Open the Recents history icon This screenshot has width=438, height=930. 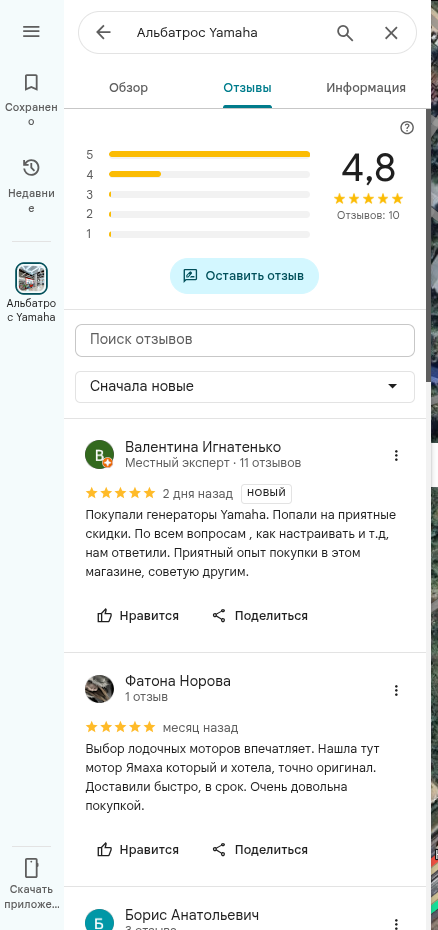[x=31, y=168]
